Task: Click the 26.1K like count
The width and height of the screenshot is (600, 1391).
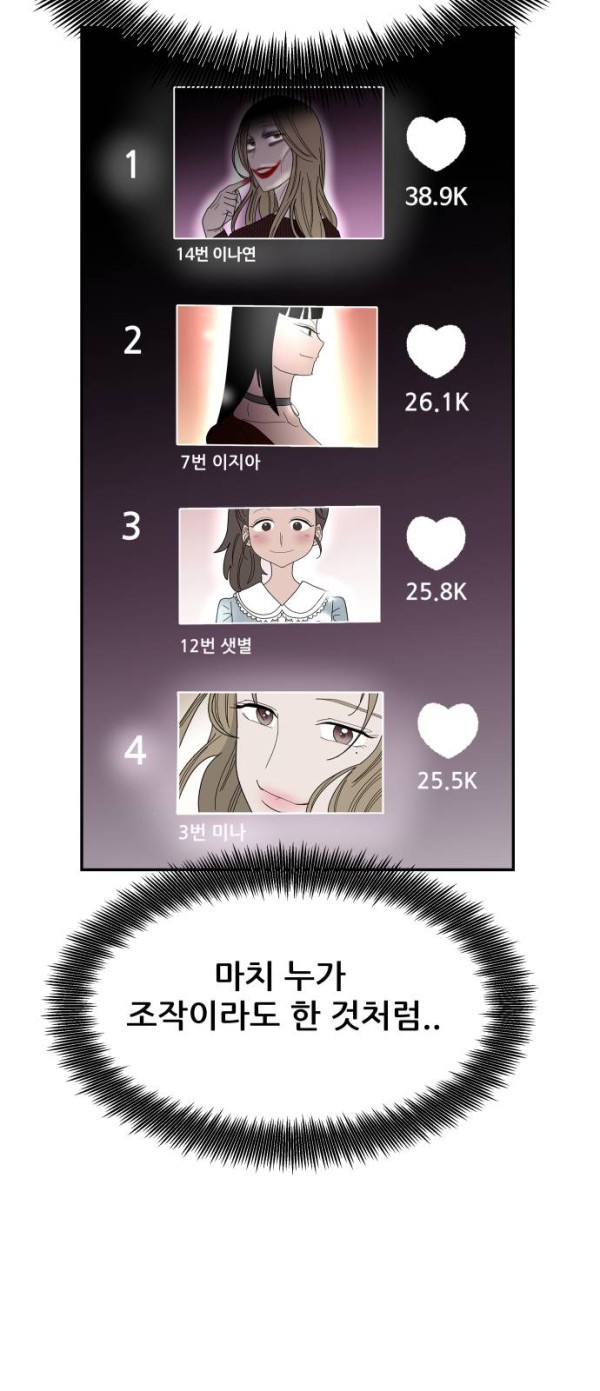Action: pyautogui.click(x=437, y=403)
